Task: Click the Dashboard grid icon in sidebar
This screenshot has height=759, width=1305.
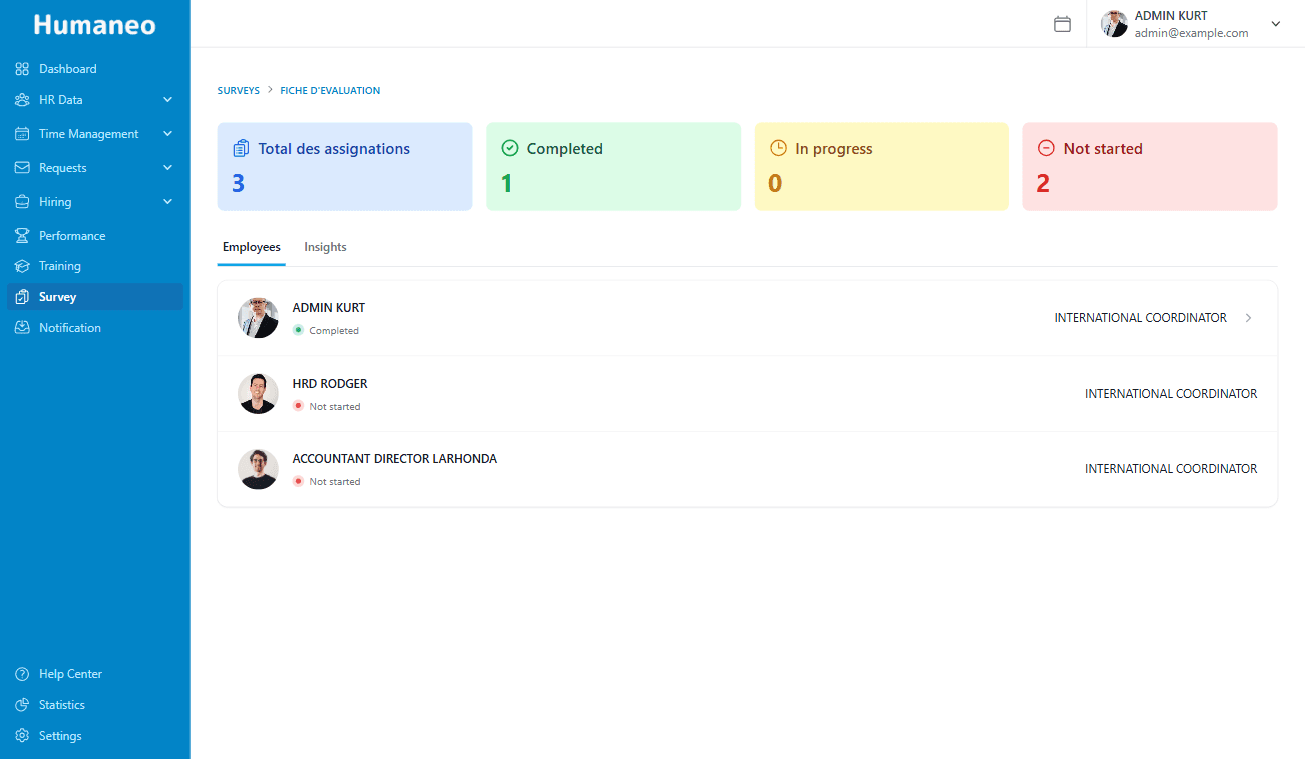Action: point(22,69)
